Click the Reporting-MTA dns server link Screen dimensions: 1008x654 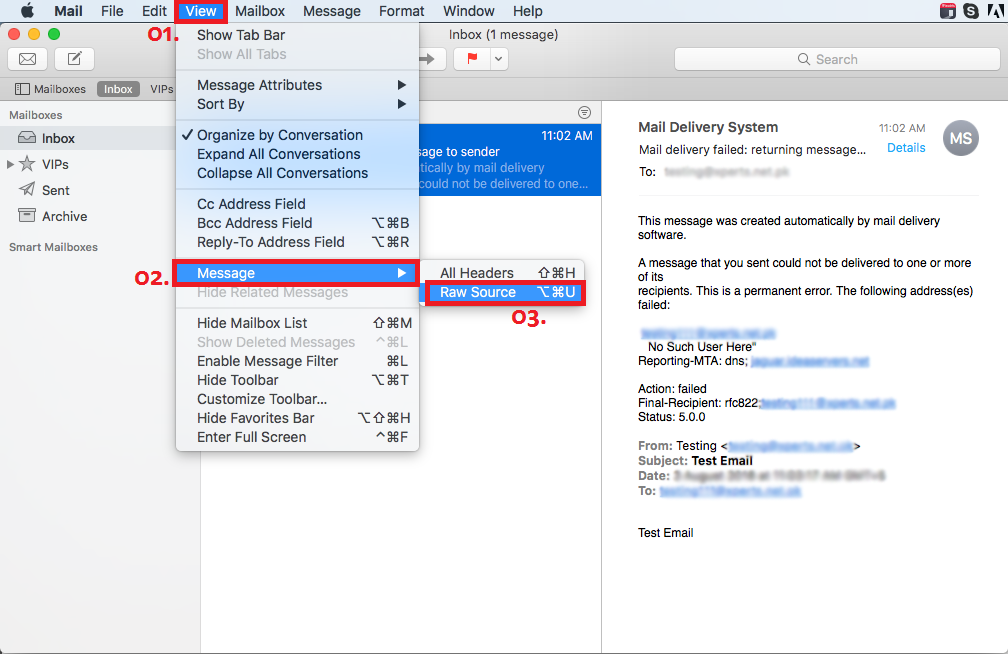809,361
